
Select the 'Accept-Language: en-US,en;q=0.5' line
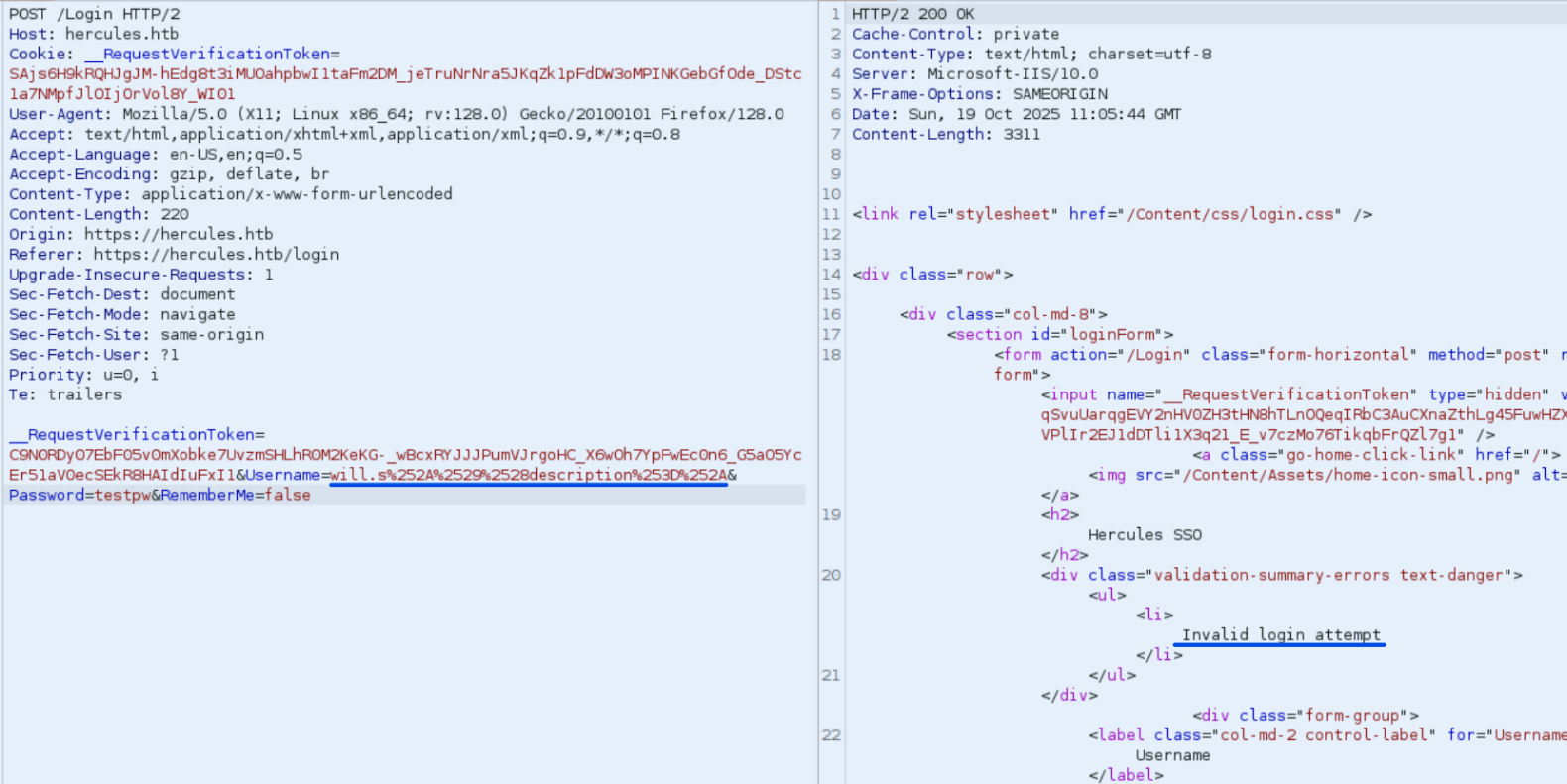156,154
